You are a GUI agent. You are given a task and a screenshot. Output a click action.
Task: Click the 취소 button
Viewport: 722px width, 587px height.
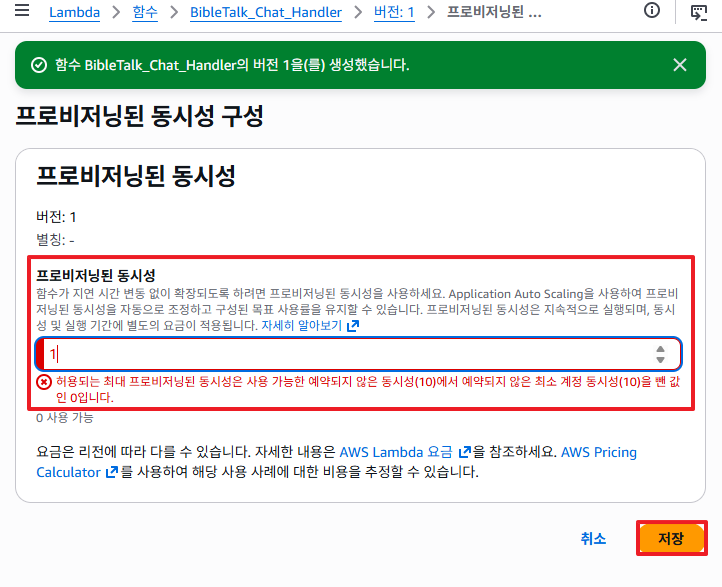[x=593, y=538]
